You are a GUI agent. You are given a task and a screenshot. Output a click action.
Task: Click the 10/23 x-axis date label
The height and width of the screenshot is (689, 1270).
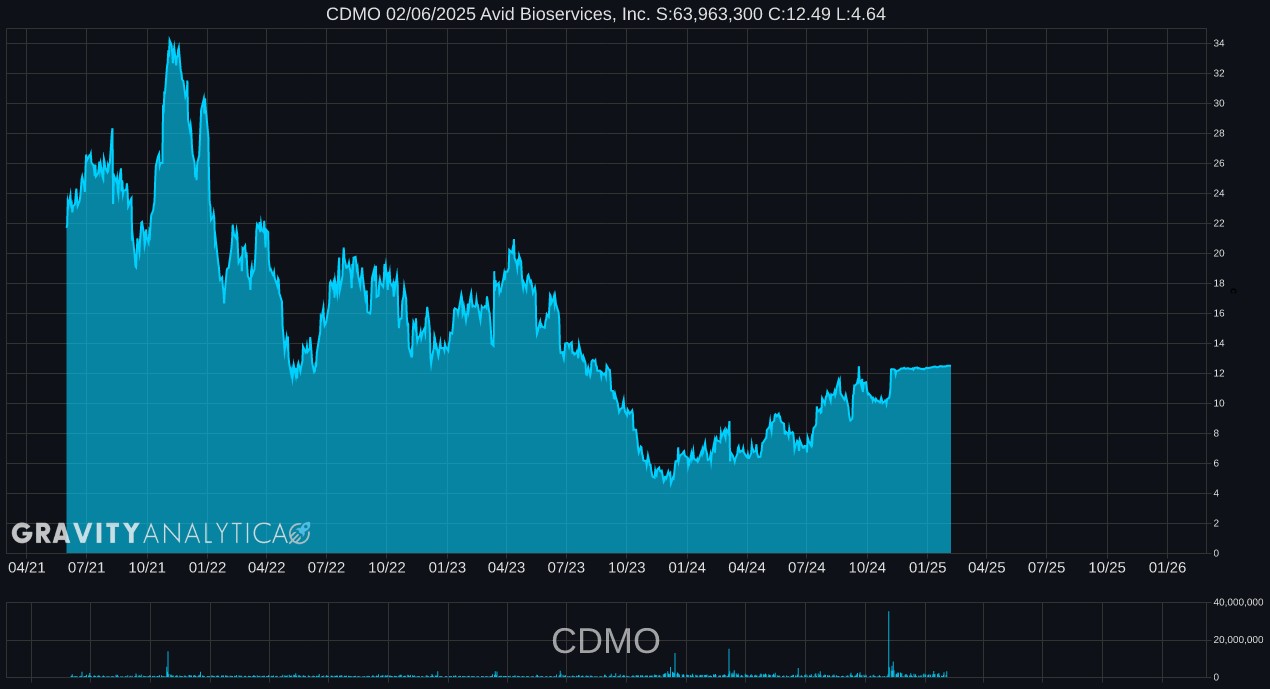[627, 567]
